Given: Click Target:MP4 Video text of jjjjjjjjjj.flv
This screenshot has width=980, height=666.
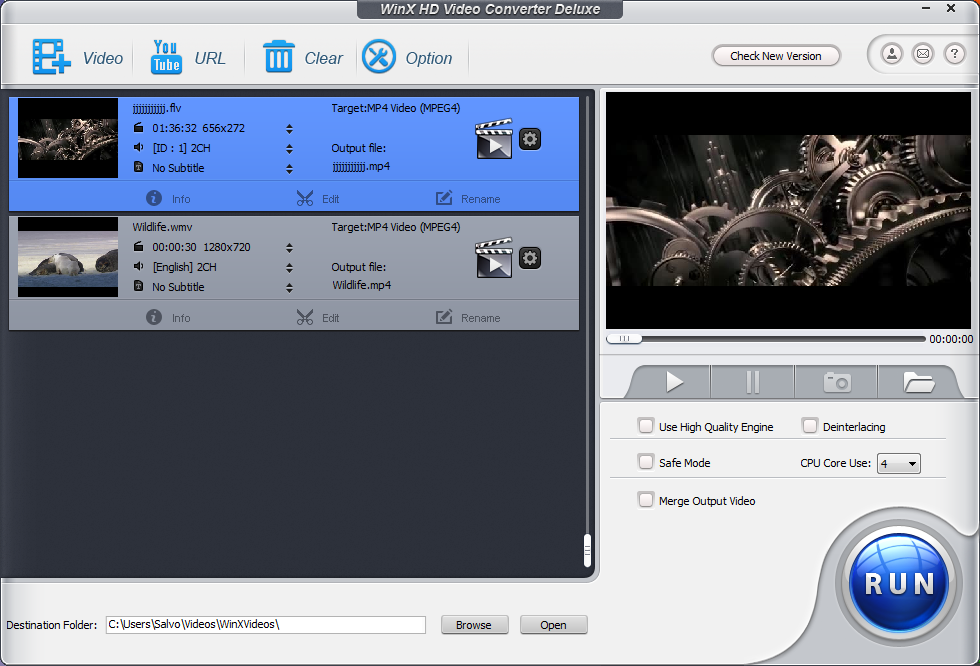Looking at the screenshot, I should [396, 108].
